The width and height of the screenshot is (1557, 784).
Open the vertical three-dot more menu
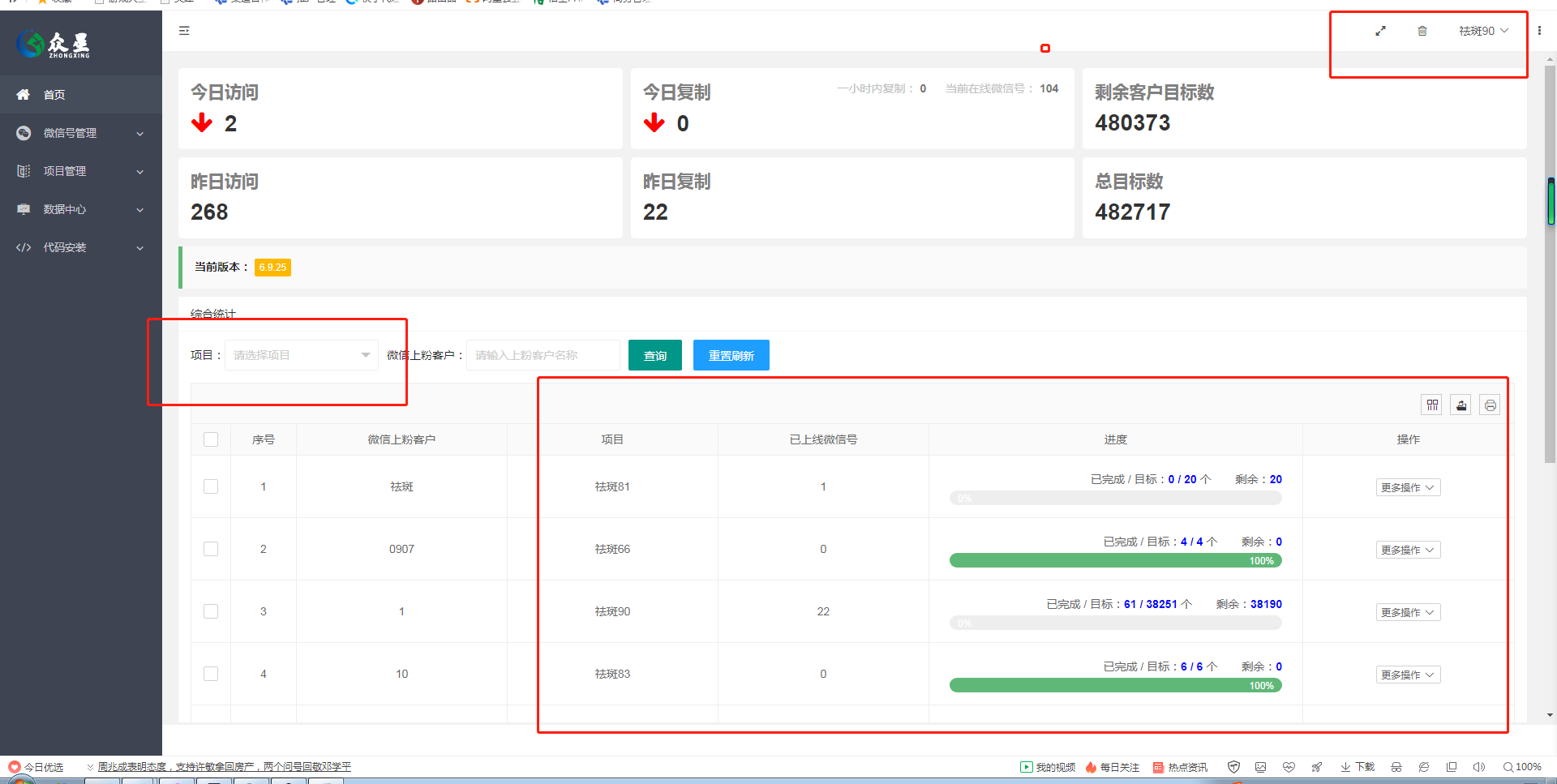point(1539,31)
